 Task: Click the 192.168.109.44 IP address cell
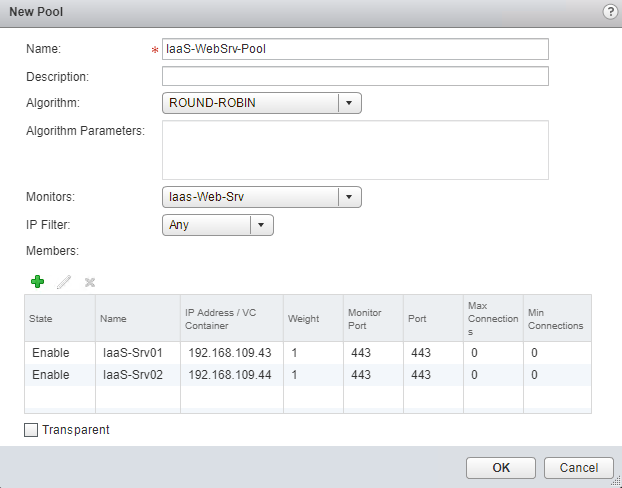(230, 375)
